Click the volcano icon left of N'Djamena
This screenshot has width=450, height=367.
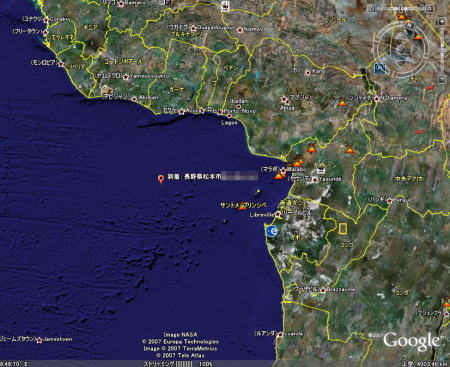coord(342,102)
